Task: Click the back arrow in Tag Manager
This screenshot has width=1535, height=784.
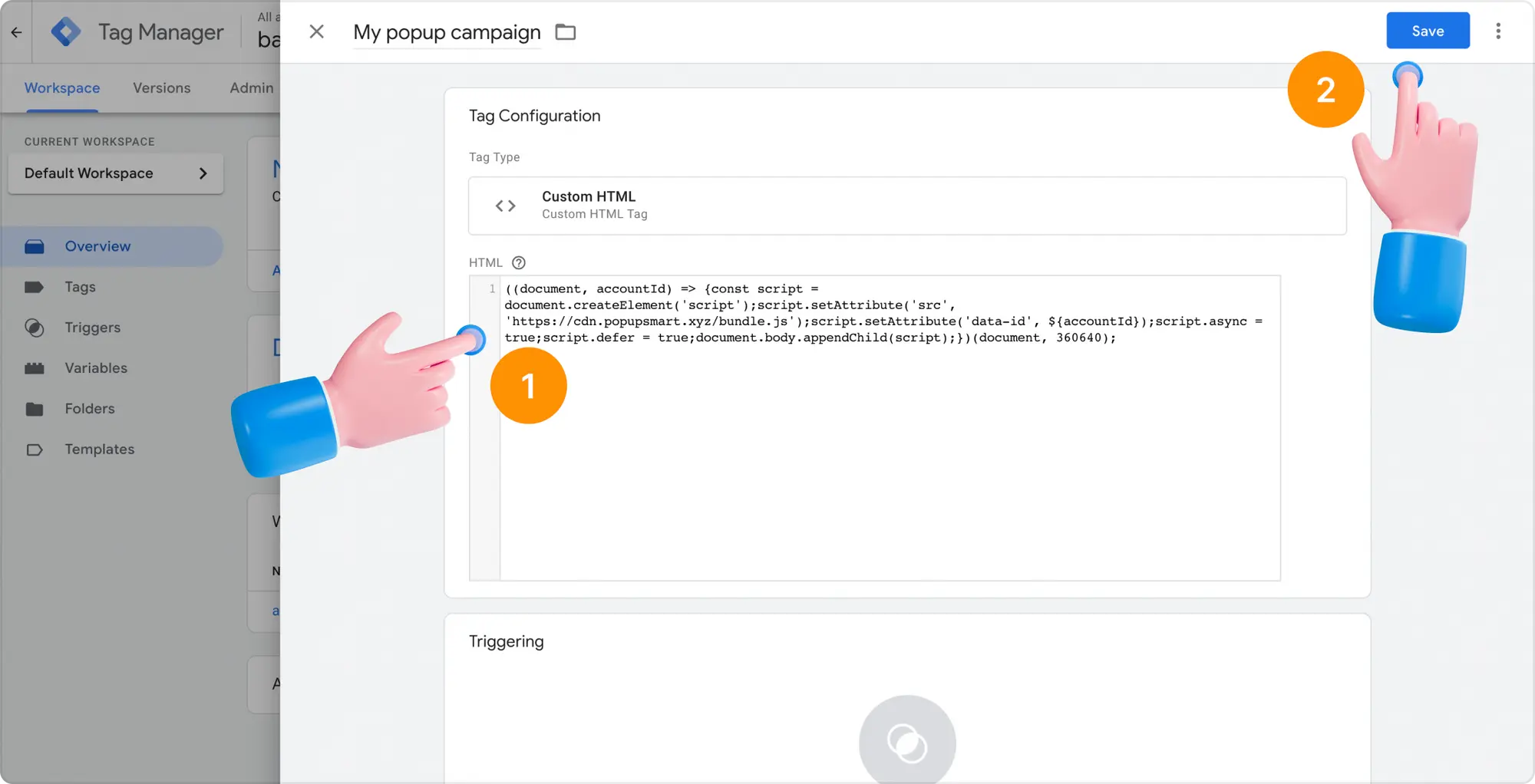Action: coord(16,32)
